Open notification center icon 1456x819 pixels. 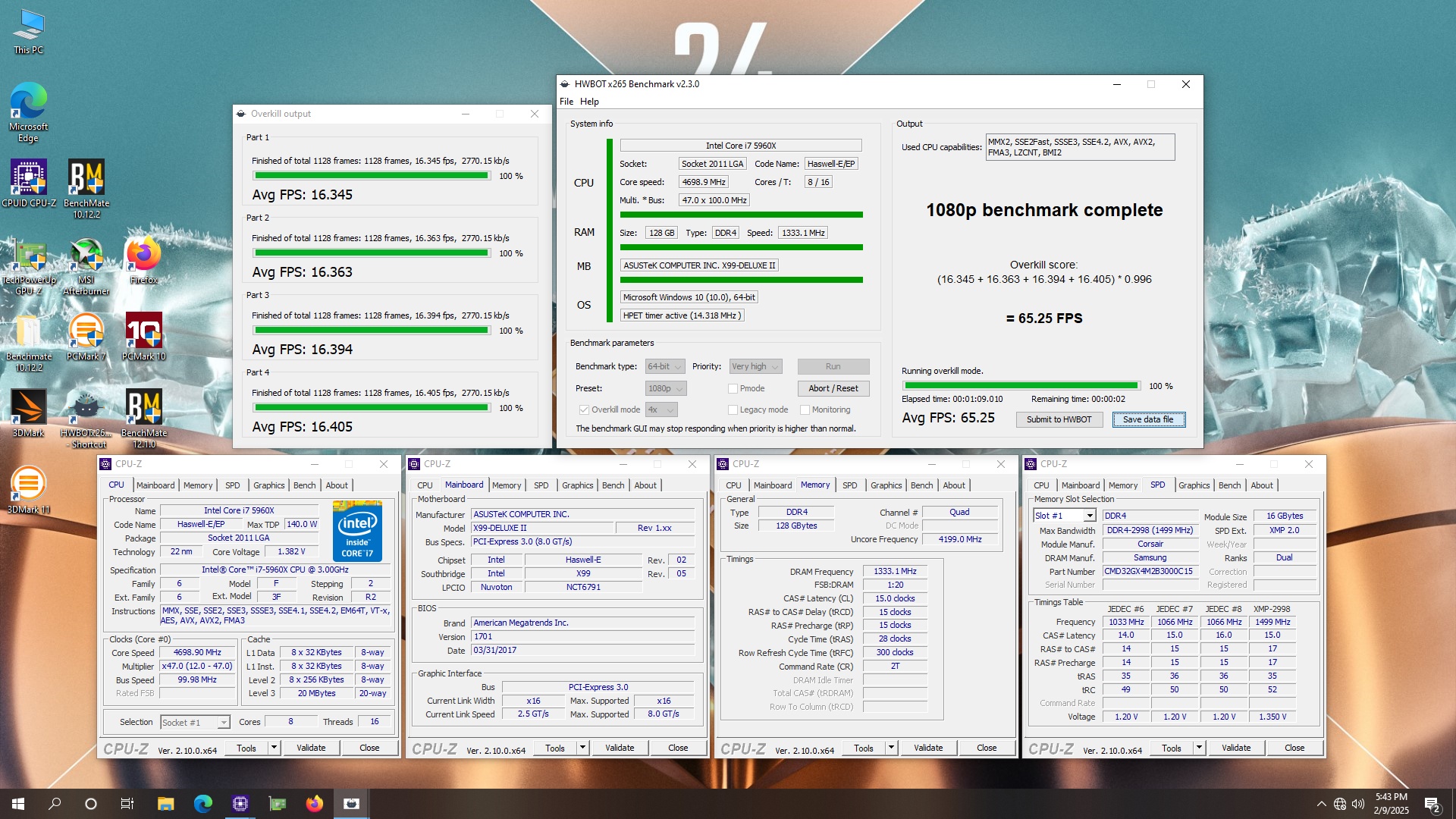pyautogui.click(x=1432, y=804)
